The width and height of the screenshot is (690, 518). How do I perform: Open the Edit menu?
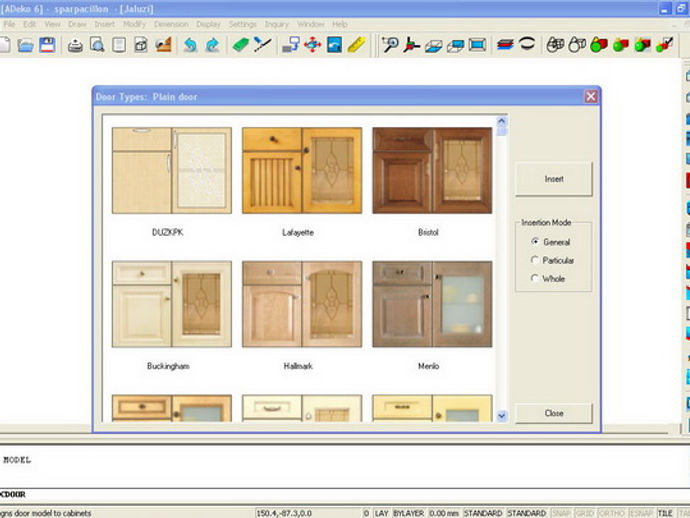click(x=29, y=24)
